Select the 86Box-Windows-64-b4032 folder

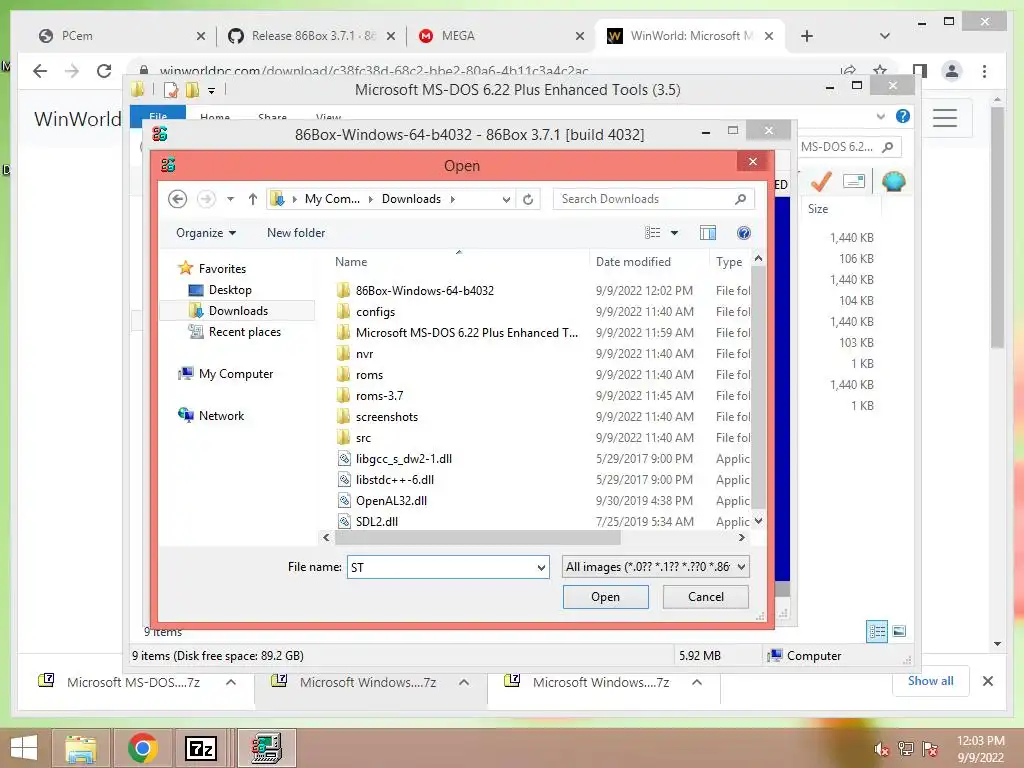click(424, 291)
